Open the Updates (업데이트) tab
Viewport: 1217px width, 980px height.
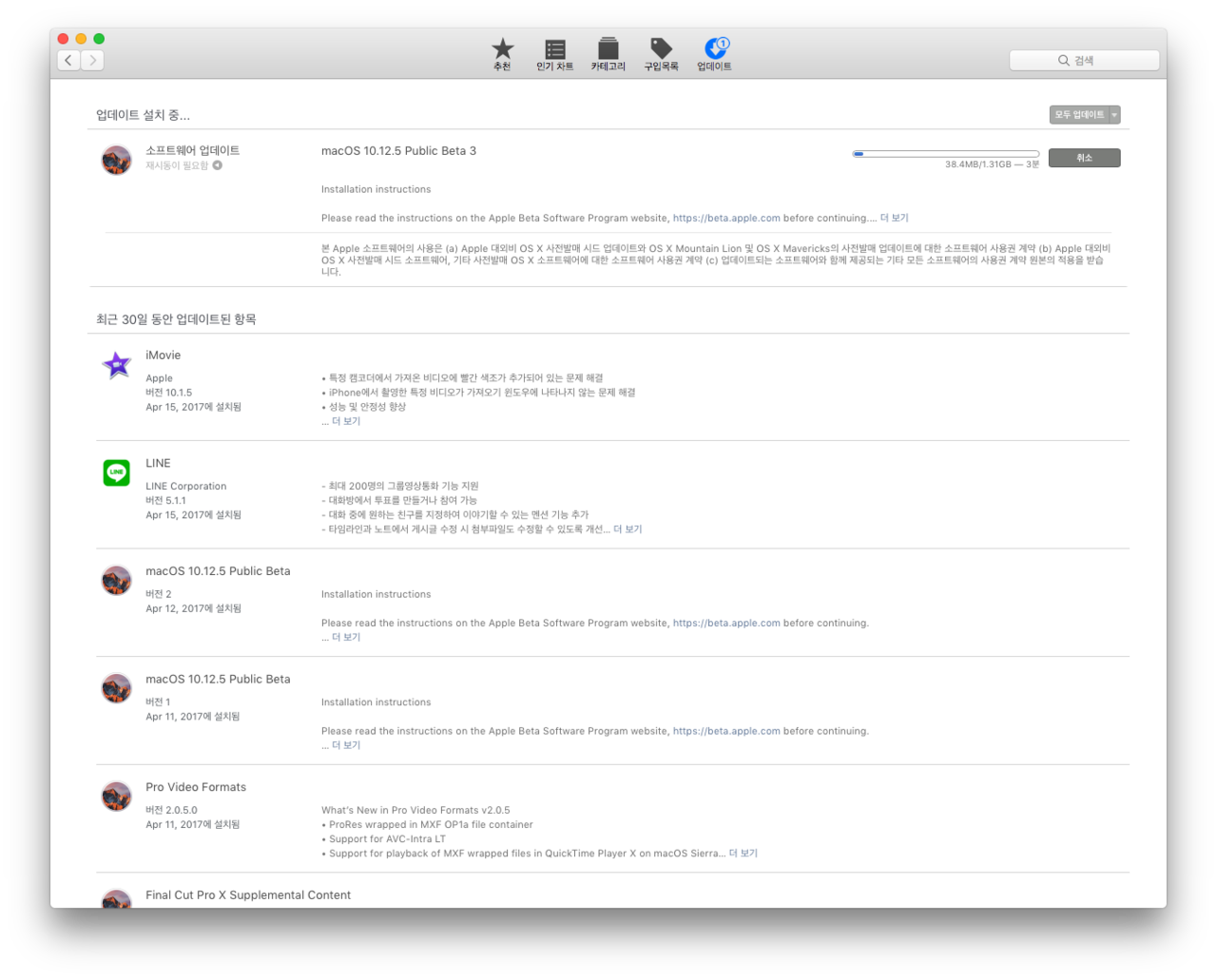click(x=715, y=54)
